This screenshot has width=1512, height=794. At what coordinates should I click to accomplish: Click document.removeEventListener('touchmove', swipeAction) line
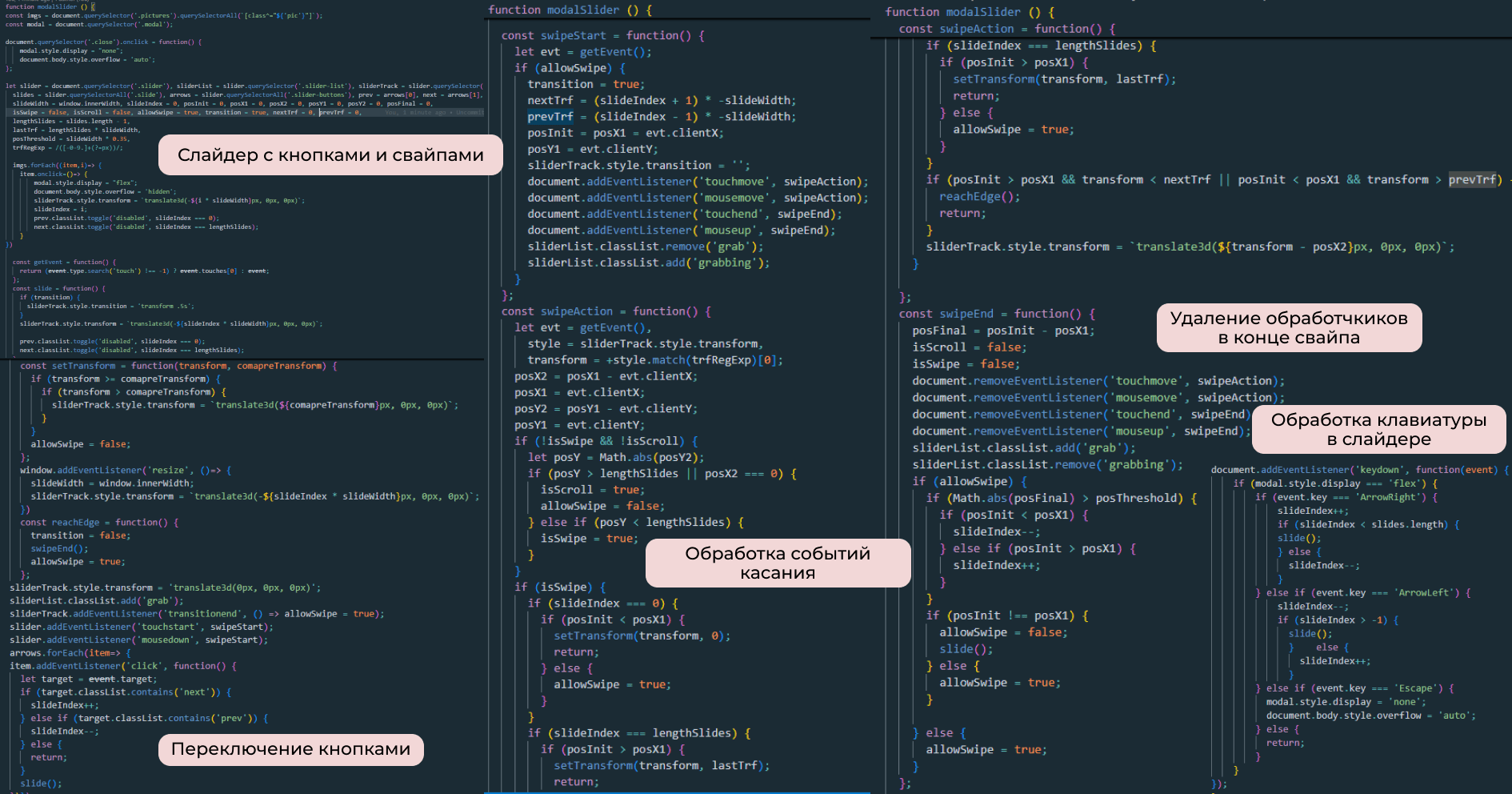tap(1098, 381)
